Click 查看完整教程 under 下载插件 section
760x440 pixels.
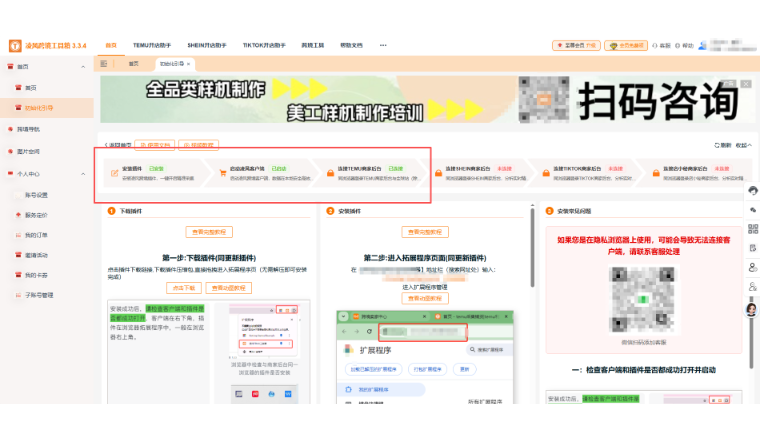pos(209,232)
